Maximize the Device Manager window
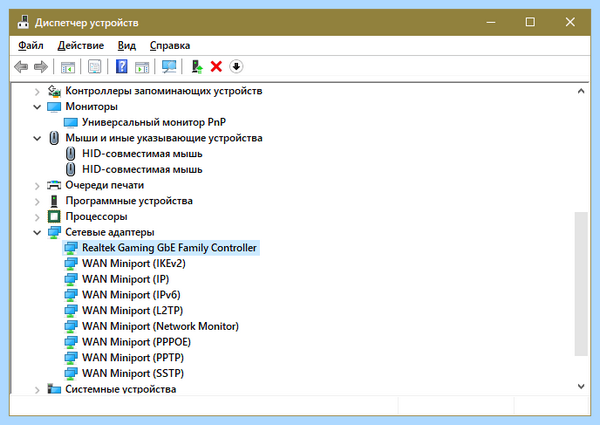This screenshot has width=600, height=425. (x=530, y=22)
